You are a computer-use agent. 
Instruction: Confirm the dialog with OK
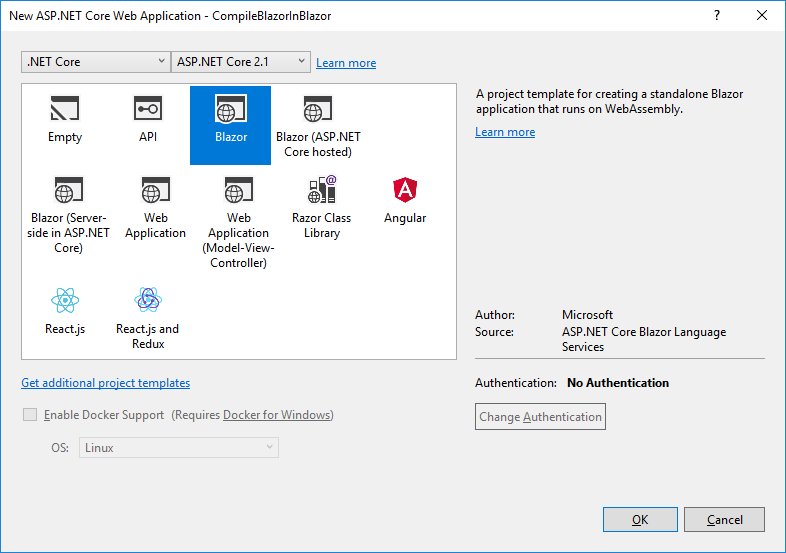[x=640, y=520]
